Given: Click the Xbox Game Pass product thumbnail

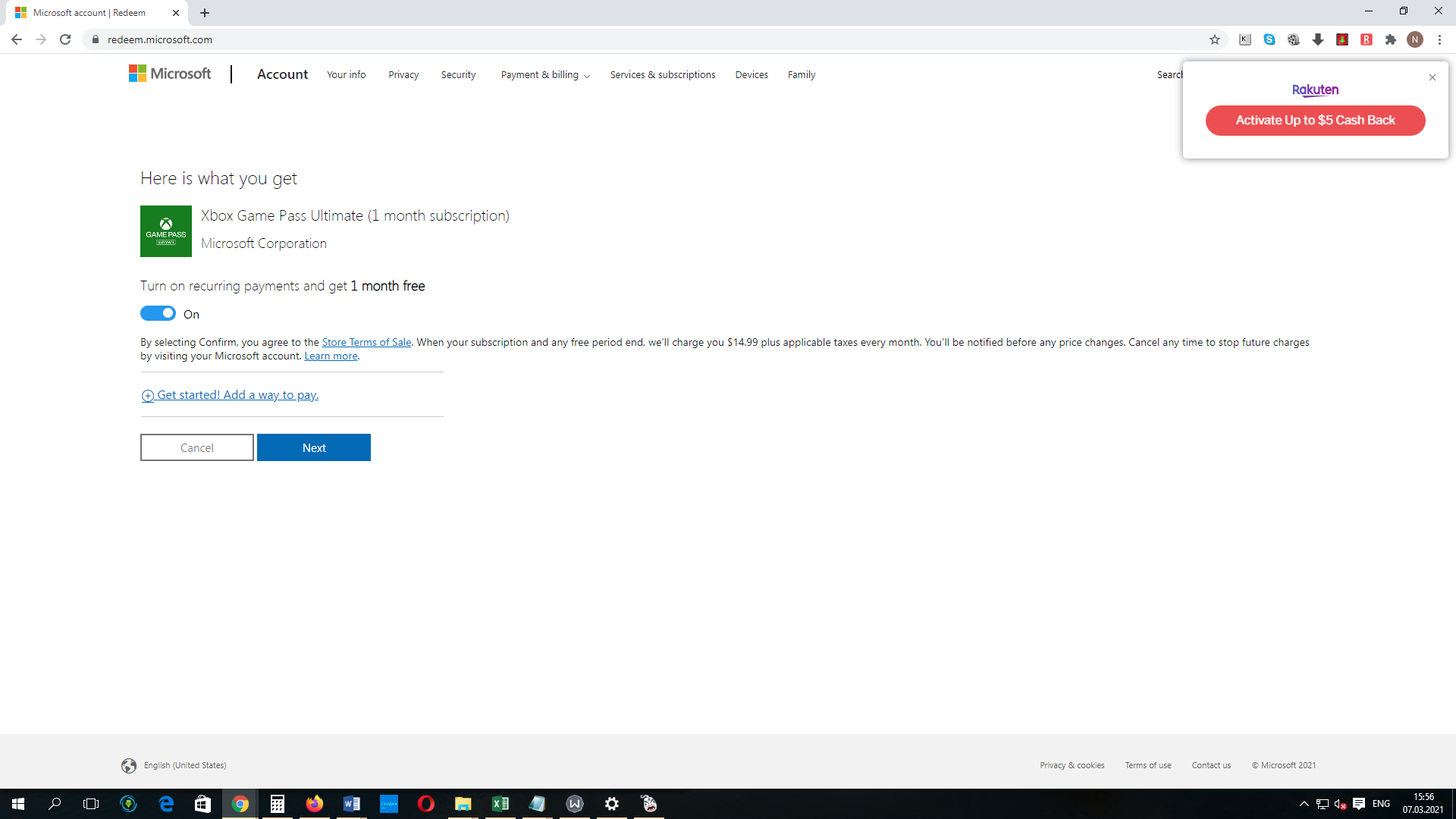Looking at the screenshot, I should tap(166, 231).
